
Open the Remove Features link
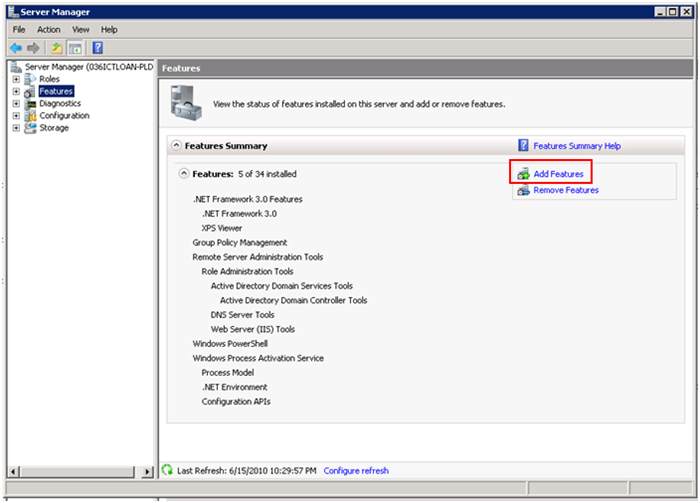tap(566, 190)
